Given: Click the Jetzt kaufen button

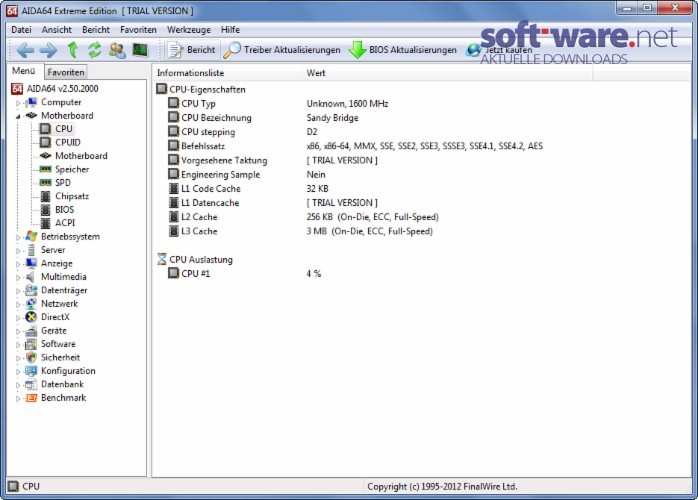Looking at the screenshot, I should (499, 50).
